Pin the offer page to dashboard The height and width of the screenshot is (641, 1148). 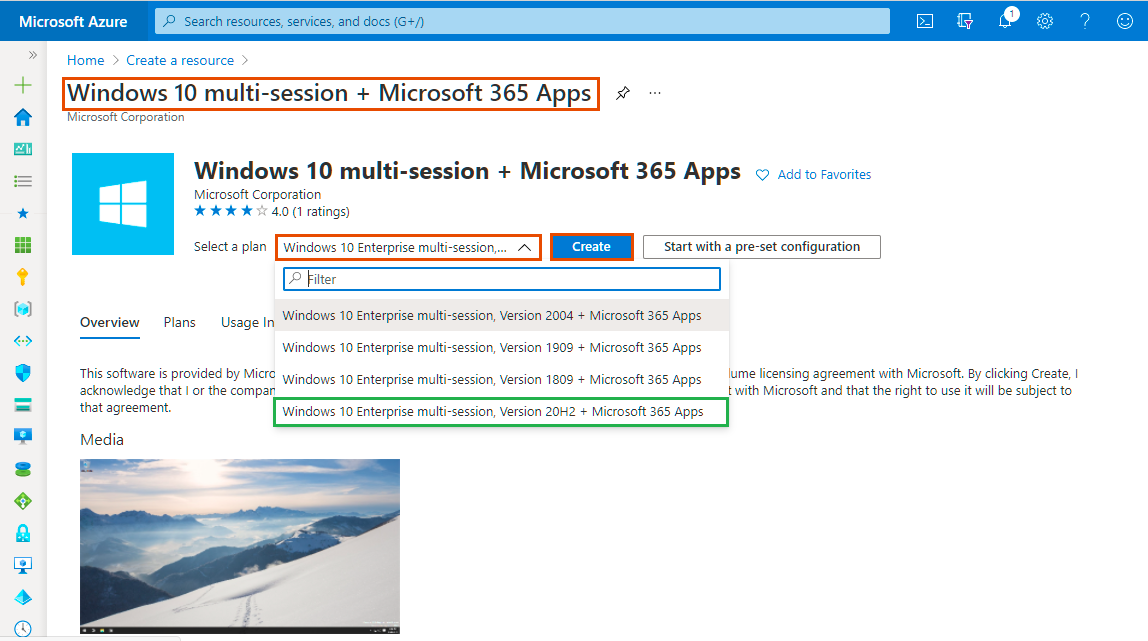click(x=622, y=93)
